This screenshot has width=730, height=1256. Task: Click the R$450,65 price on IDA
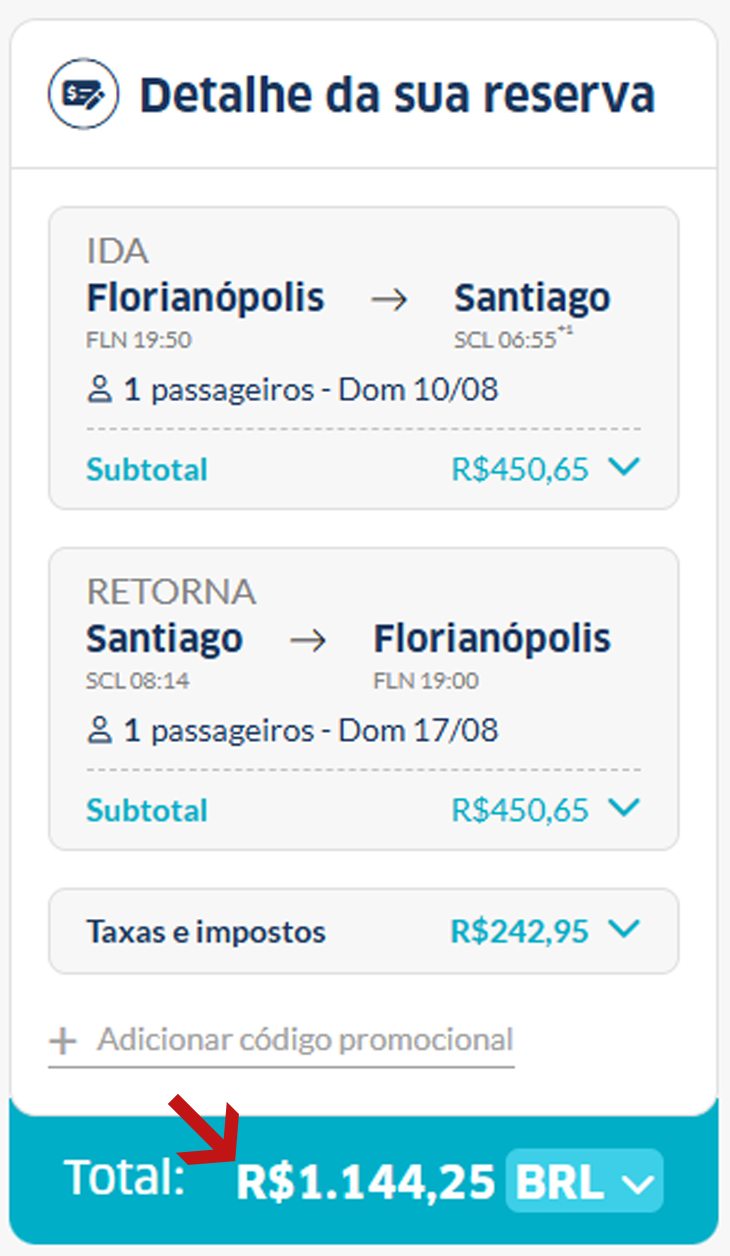[x=520, y=469]
